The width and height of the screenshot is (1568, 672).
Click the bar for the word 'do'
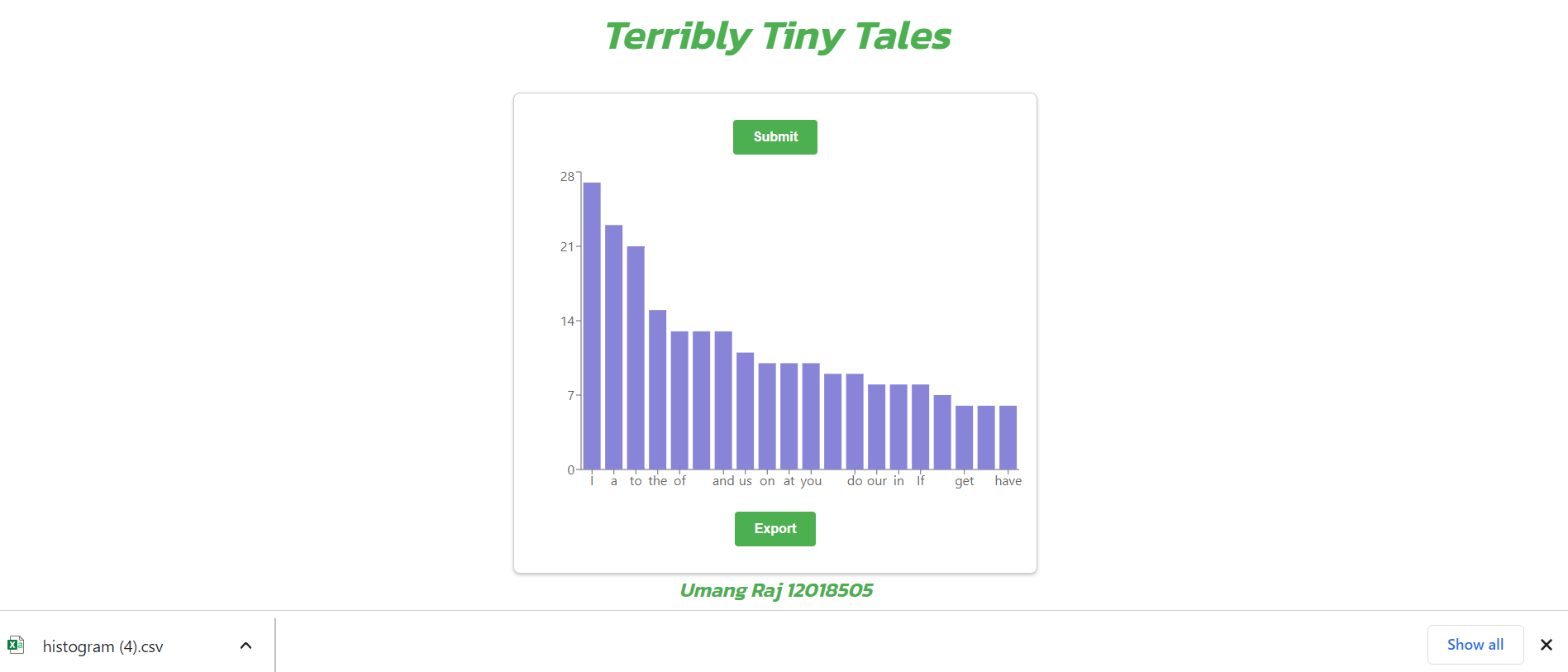click(855, 422)
